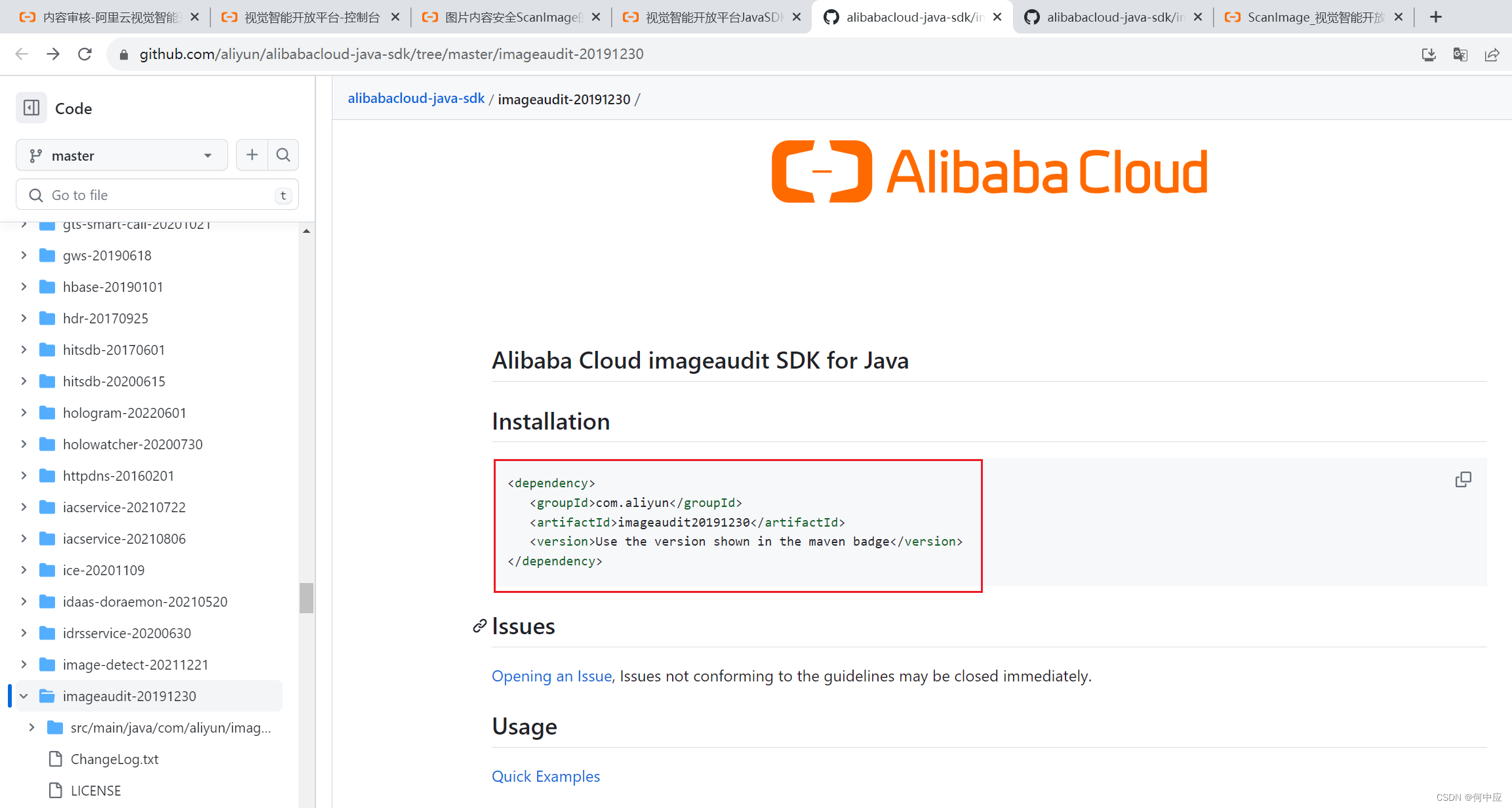Expand the src/main/java/com/aliyun subfolder

pyautogui.click(x=32, y=727)
